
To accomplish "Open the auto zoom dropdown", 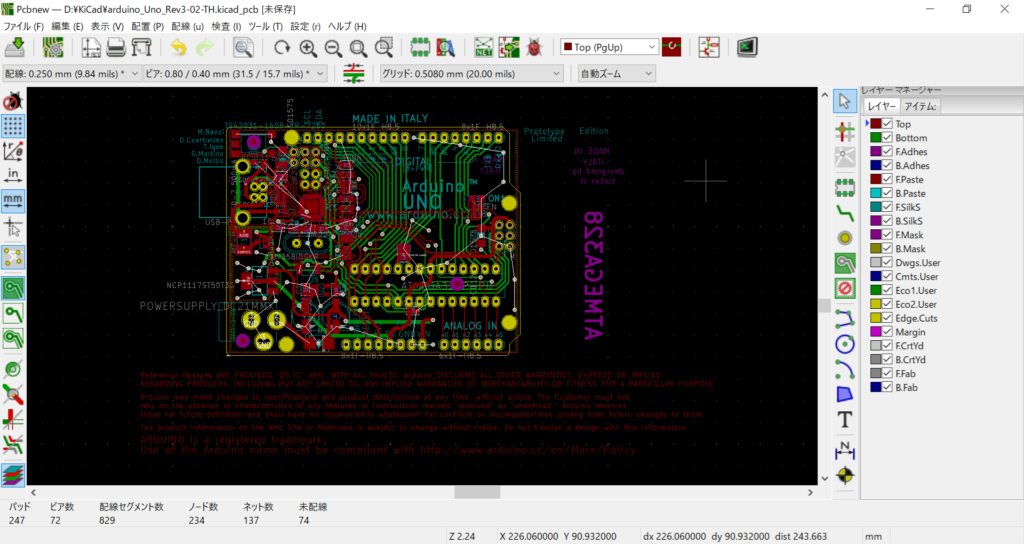I will tap(616, 74).
